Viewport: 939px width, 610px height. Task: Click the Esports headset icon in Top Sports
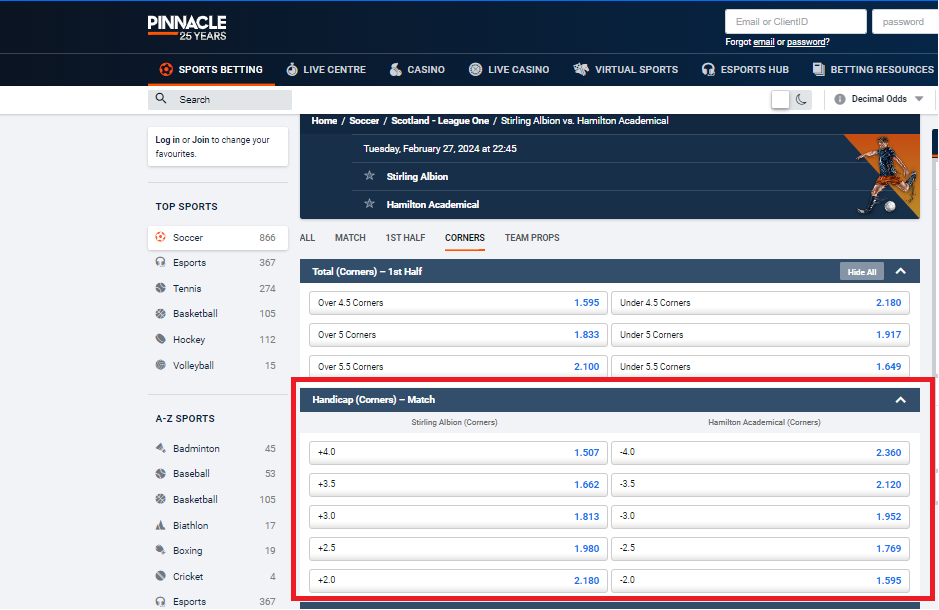click(160, 262)
